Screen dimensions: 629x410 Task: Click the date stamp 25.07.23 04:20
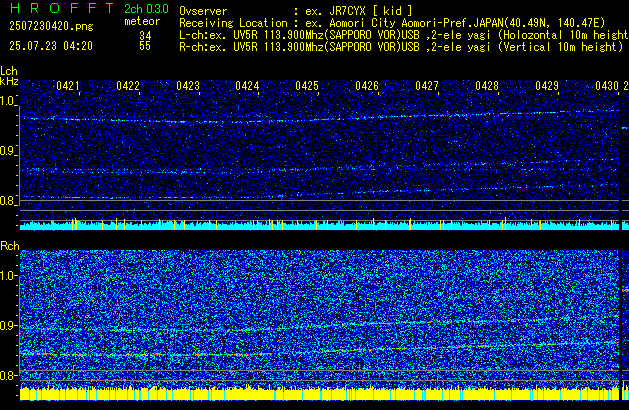(51, 46)
